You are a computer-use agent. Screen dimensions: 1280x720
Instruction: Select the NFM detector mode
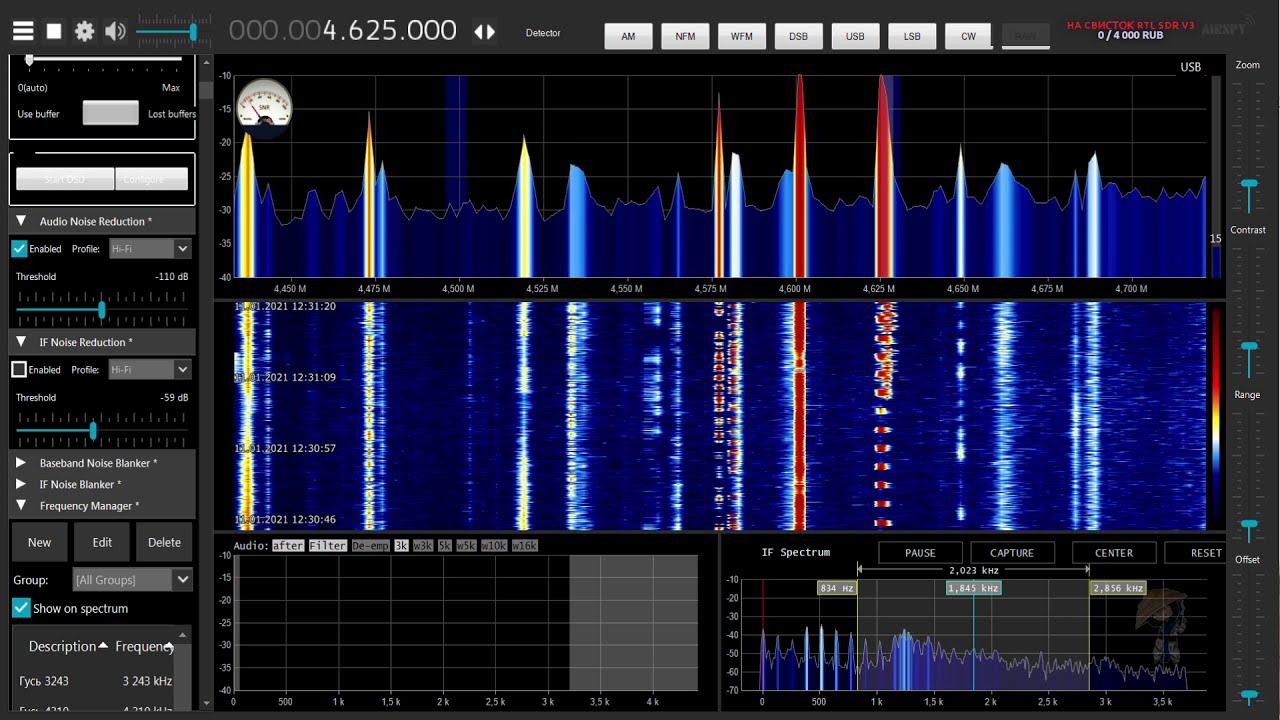click(685, 36)
